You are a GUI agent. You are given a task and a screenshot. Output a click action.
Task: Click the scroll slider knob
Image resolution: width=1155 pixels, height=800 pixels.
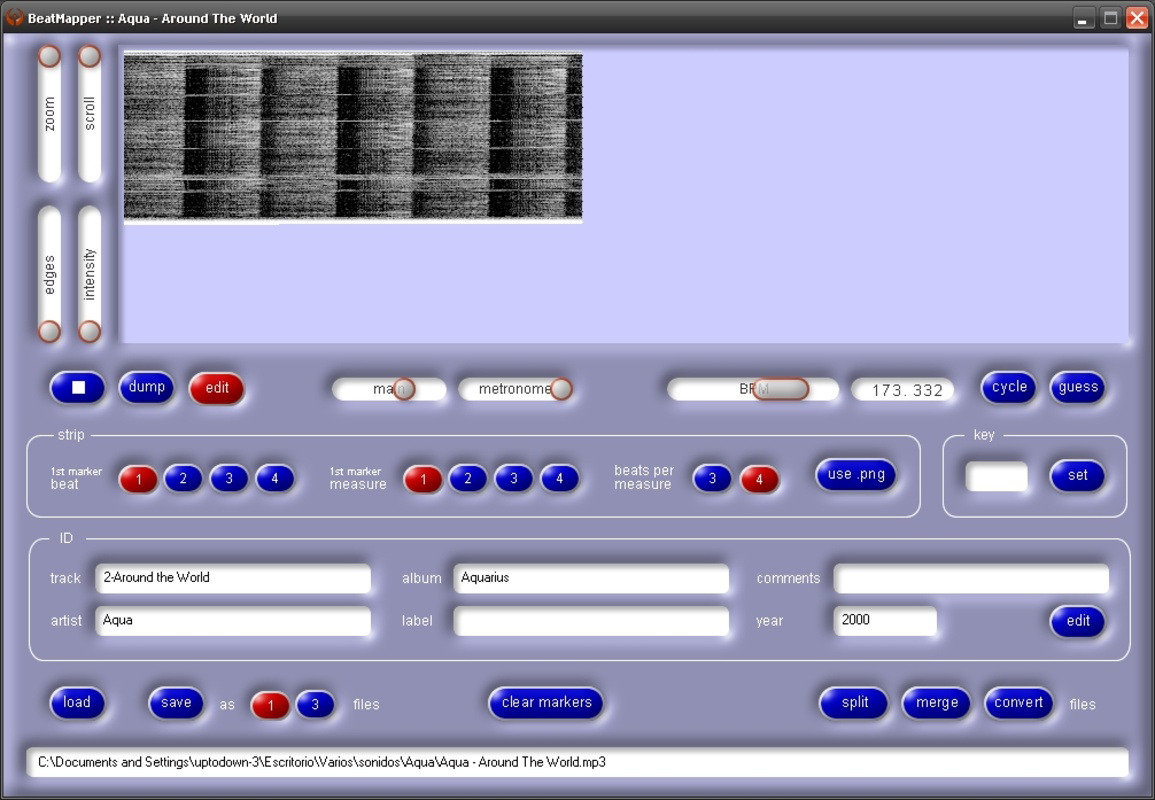tap(89, 57)
